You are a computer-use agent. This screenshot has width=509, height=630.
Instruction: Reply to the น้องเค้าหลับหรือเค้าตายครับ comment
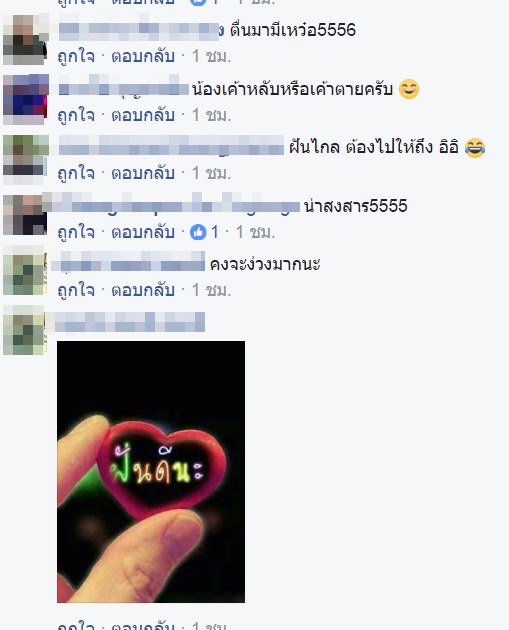pyautogui.click(x=143, y=116)
